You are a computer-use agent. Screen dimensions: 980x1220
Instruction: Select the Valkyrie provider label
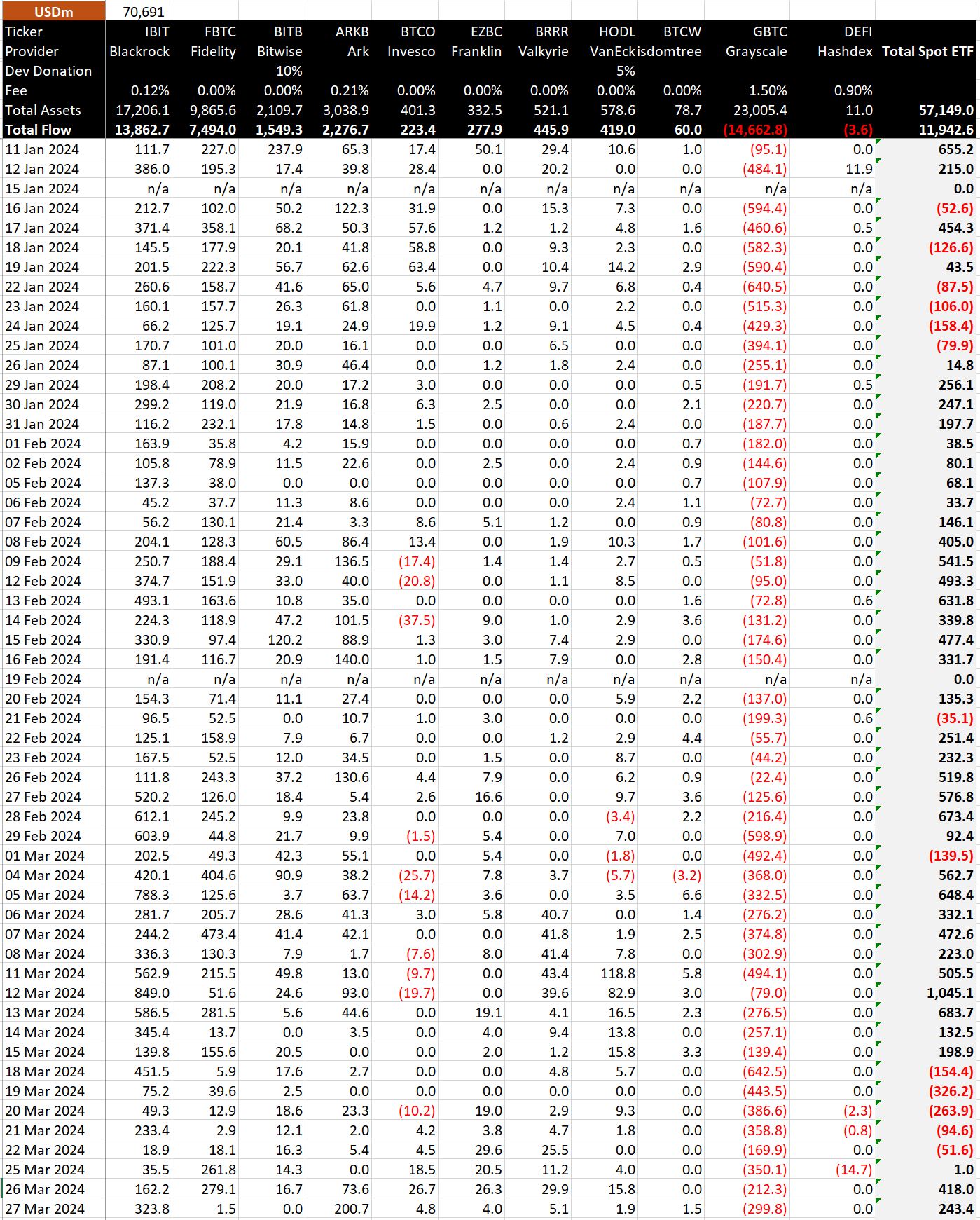tap(543, 51)
